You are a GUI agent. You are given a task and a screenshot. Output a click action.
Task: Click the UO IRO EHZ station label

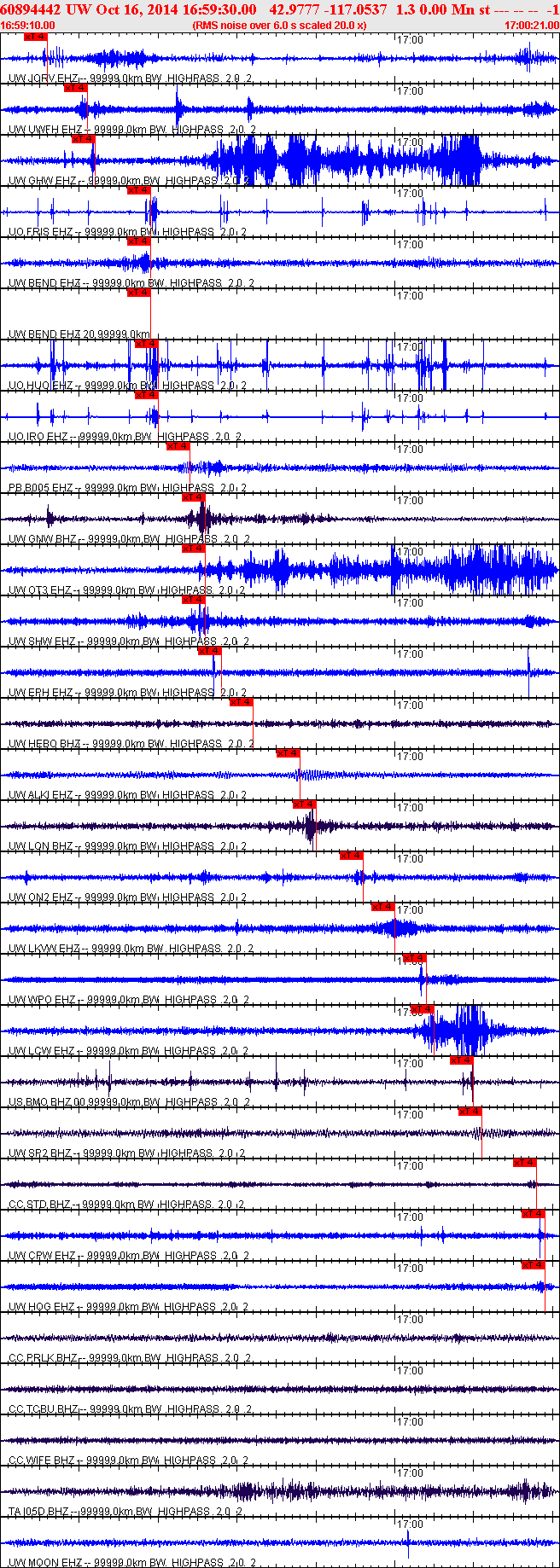tap(125, 437)
